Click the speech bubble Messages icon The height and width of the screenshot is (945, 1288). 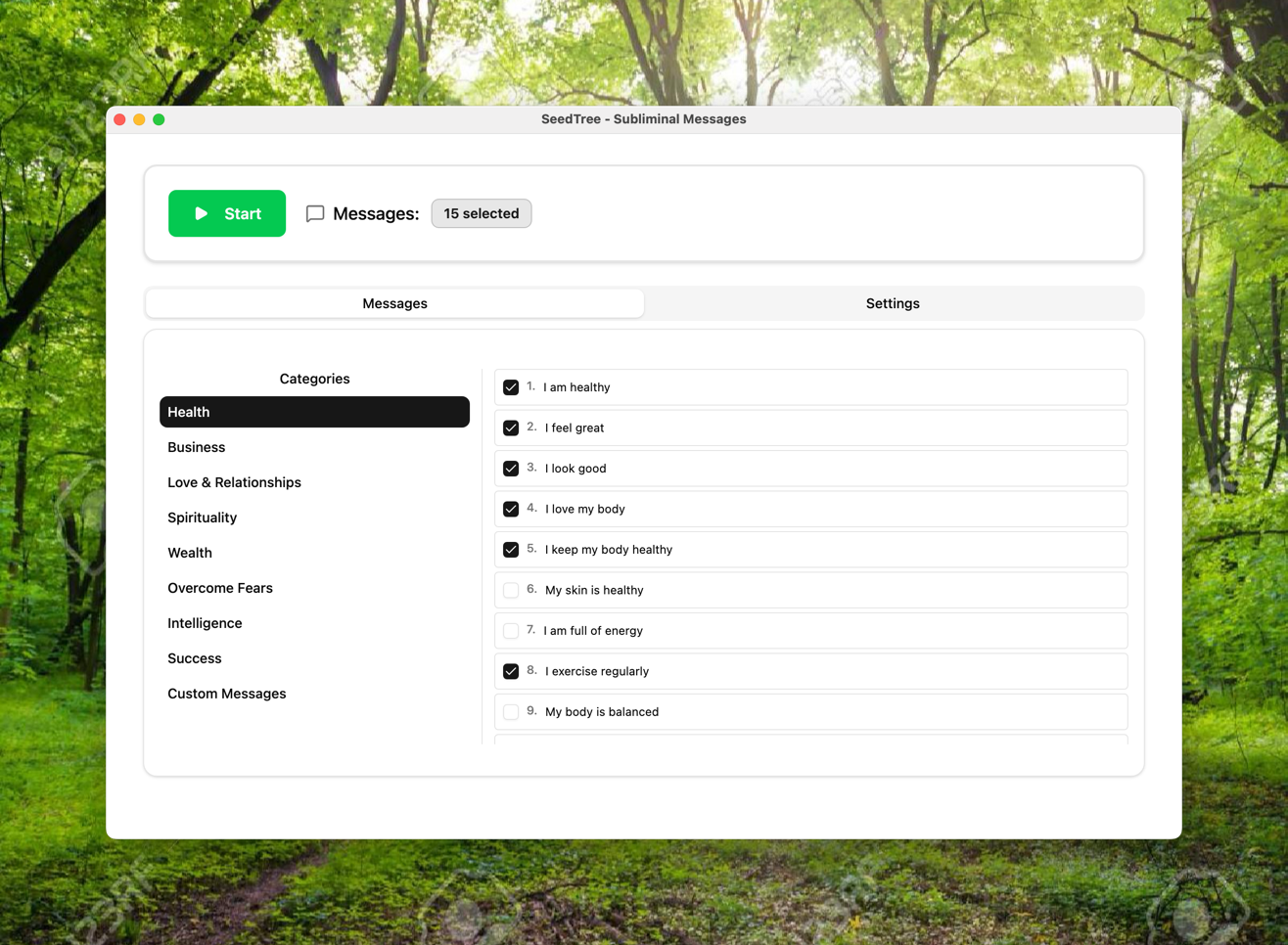pos(315,213)
